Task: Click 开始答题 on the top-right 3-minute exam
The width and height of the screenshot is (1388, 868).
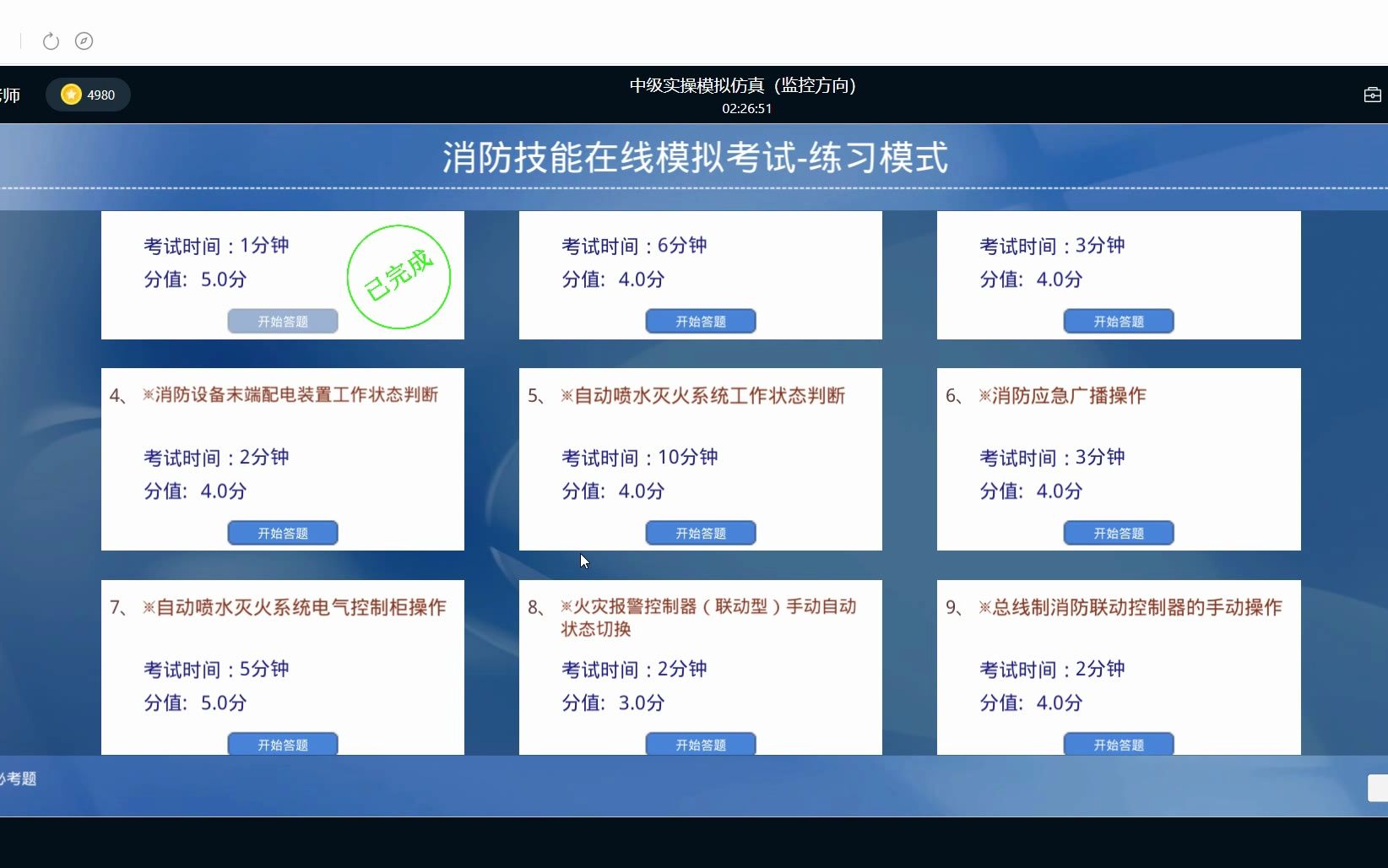Action: point(1118,321)
